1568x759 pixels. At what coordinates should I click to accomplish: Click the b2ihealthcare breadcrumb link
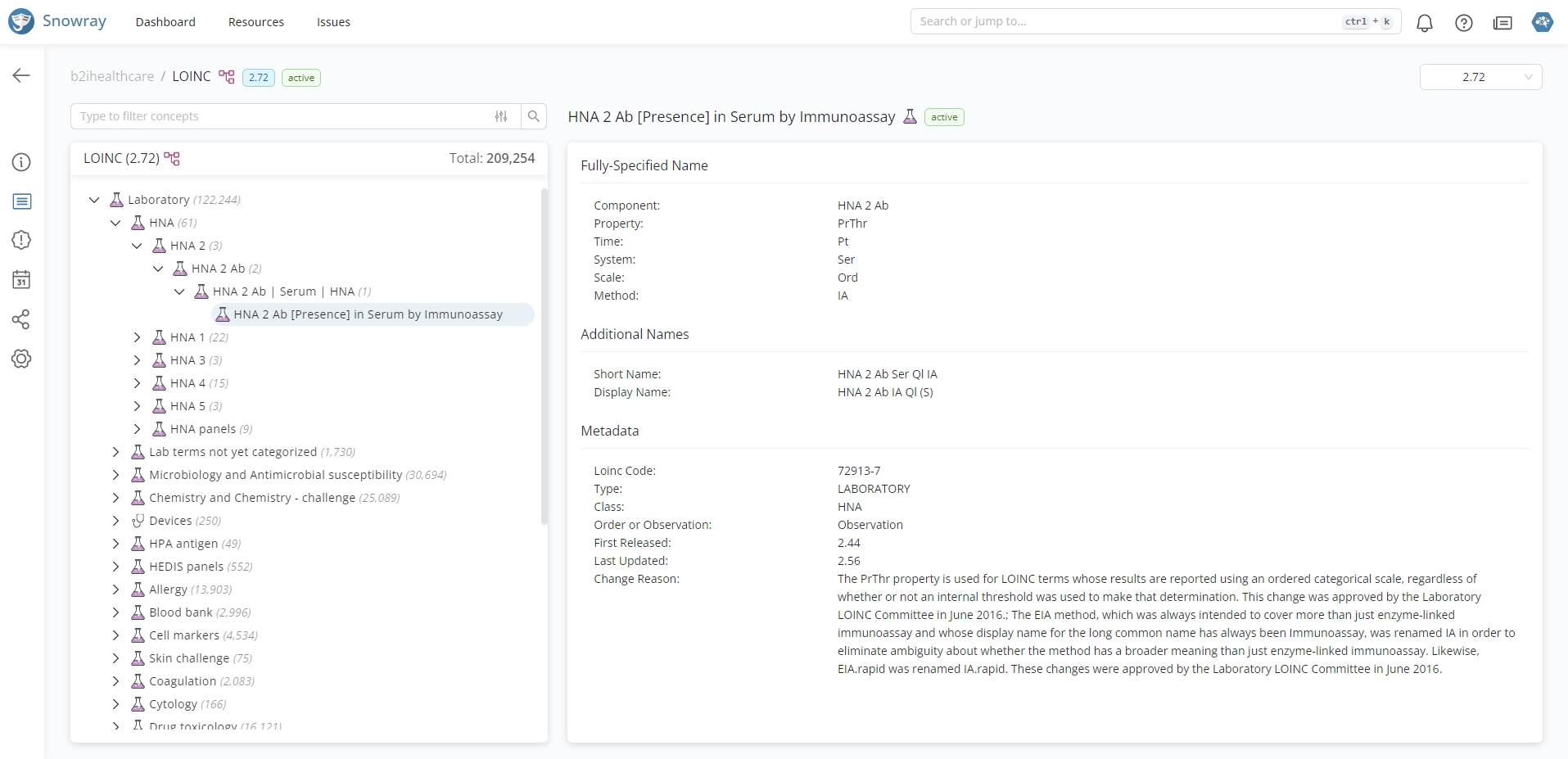pyautogui.click(x=112, y=76)
